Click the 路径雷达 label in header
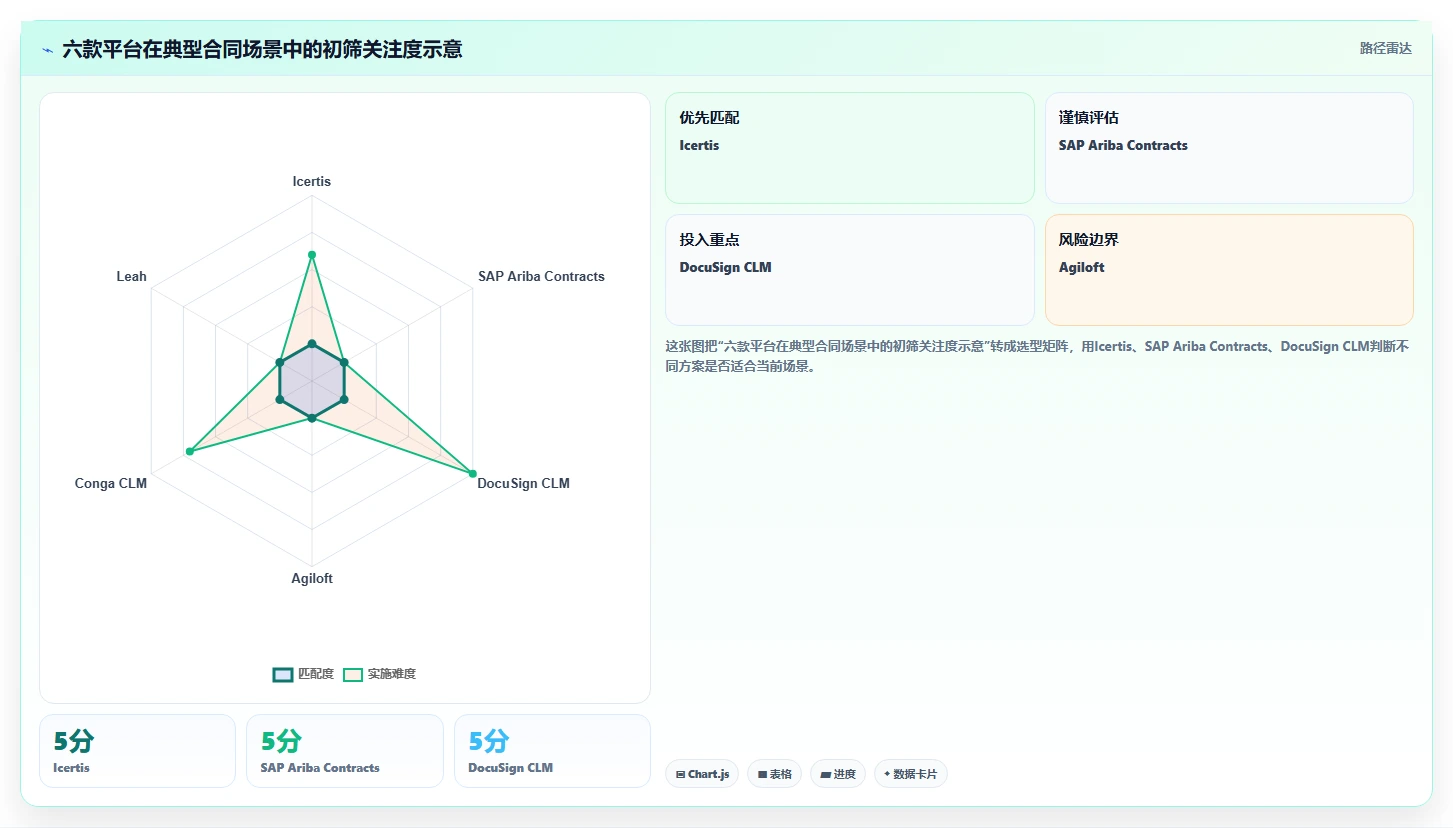 pyautogui.click(x=1385, y=48)
